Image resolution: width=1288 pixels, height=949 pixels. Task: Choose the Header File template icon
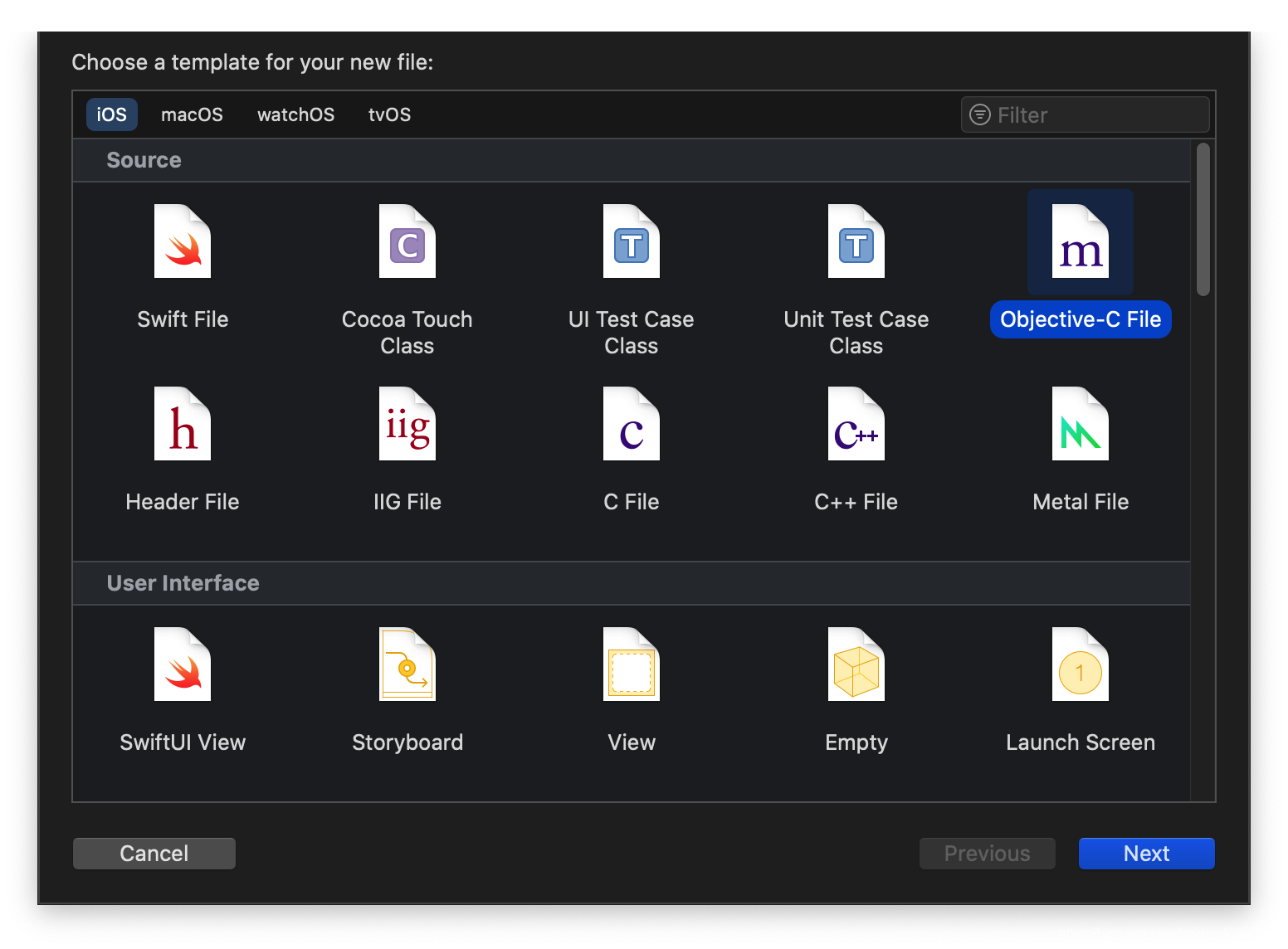point(183,424)
